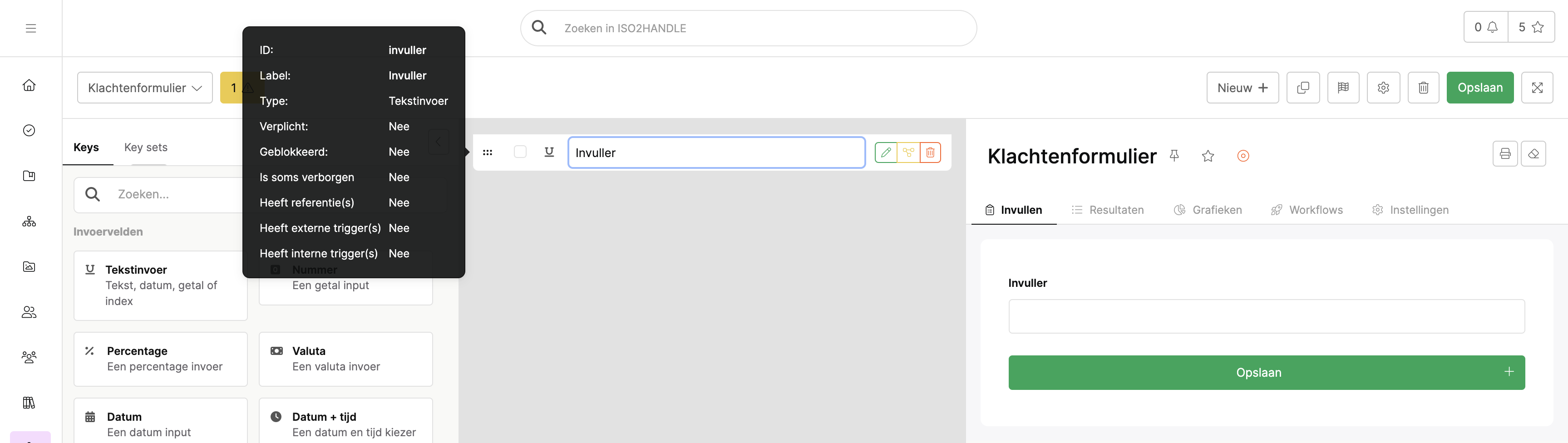Select the Percentage field type card
Image resolution: width=1568 pixels, height=443 pixels.
pyautogui.click(x=161, y=359)
